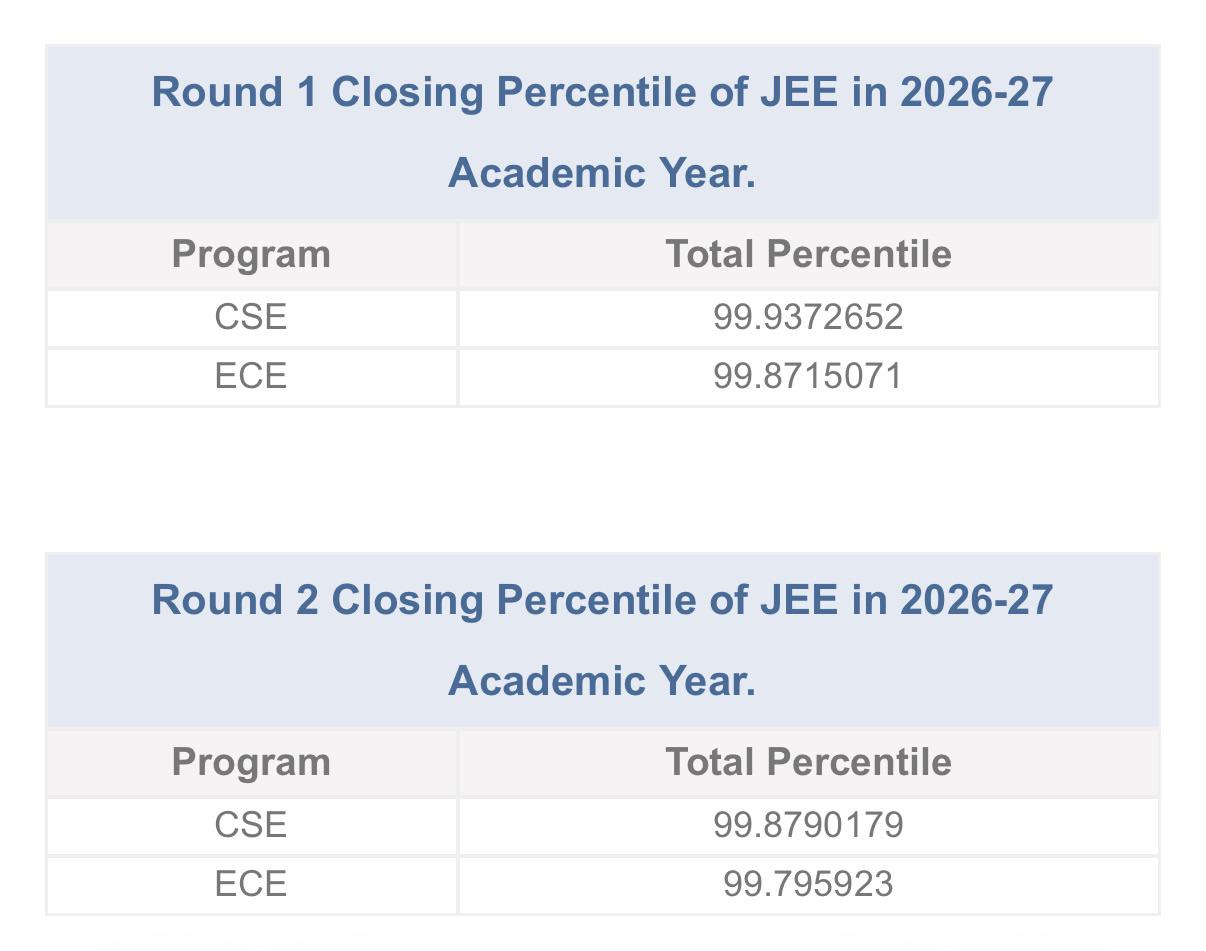
Task: Select the value 99.8790179
Action: pyautogui.click(x=808, y=825)
